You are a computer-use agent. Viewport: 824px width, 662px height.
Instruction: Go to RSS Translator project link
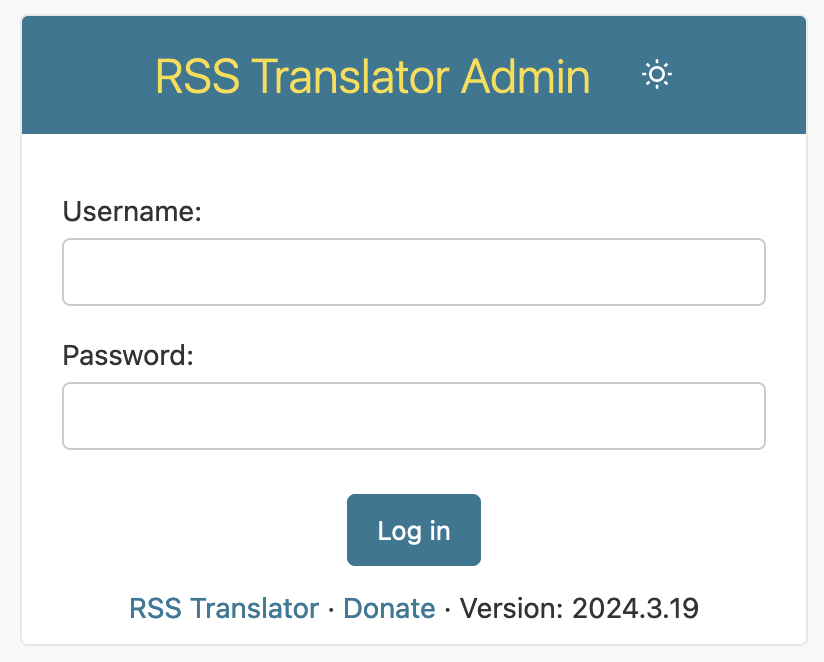coord(224,608)
